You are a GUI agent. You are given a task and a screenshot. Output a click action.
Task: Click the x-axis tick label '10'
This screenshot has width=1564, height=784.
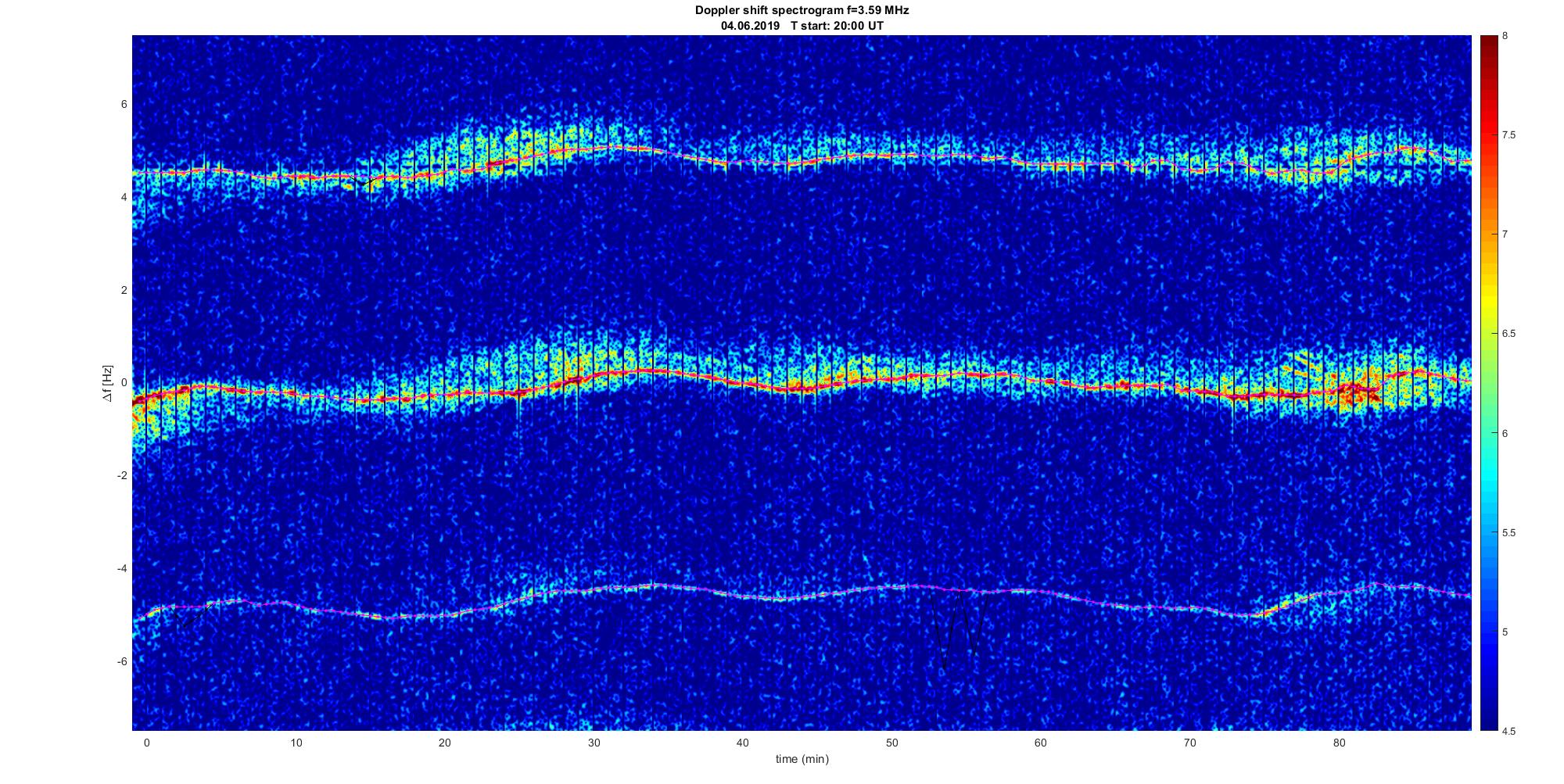tap(296, 743)
